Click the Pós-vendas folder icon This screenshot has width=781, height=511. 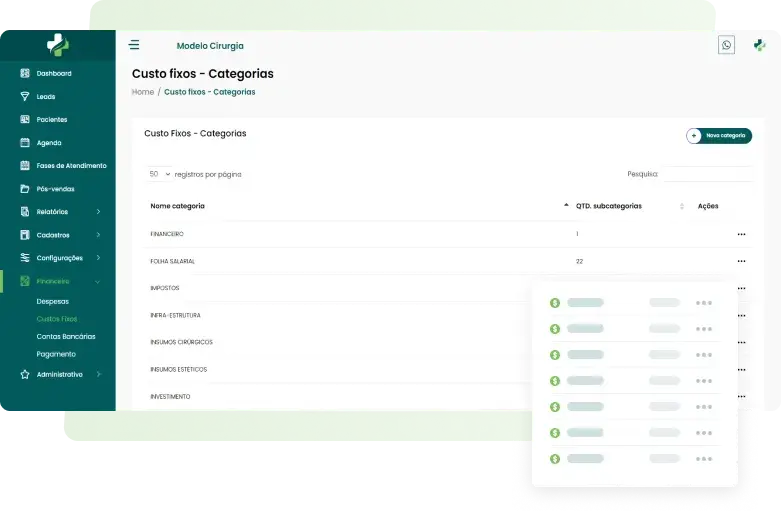tap(25, 189)
